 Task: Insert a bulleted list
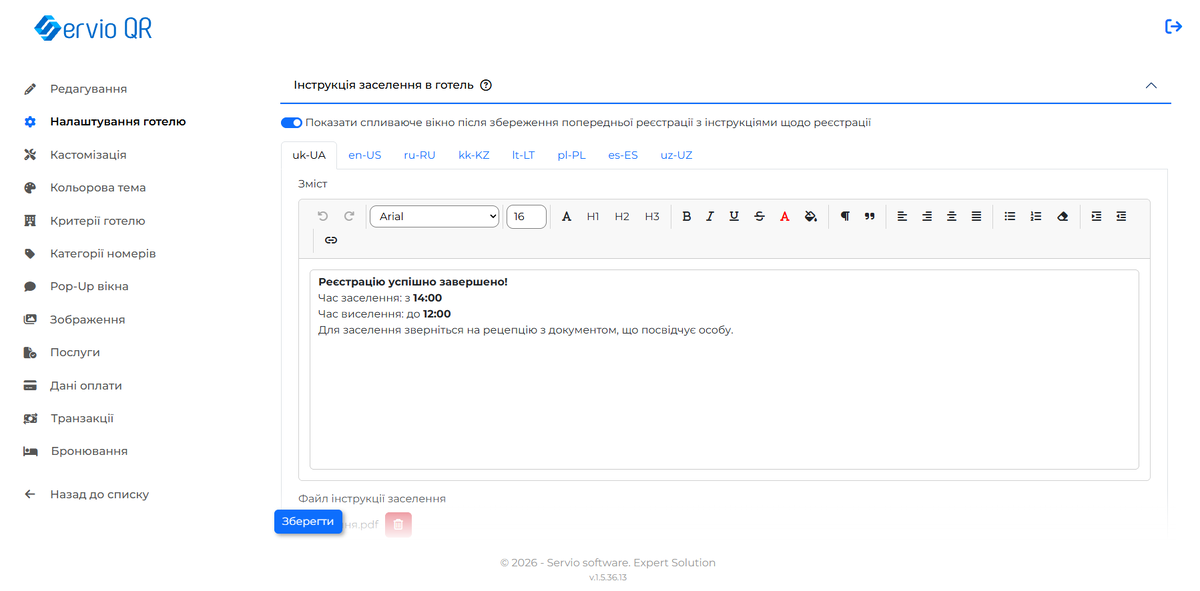click(x=1010, y=216)
